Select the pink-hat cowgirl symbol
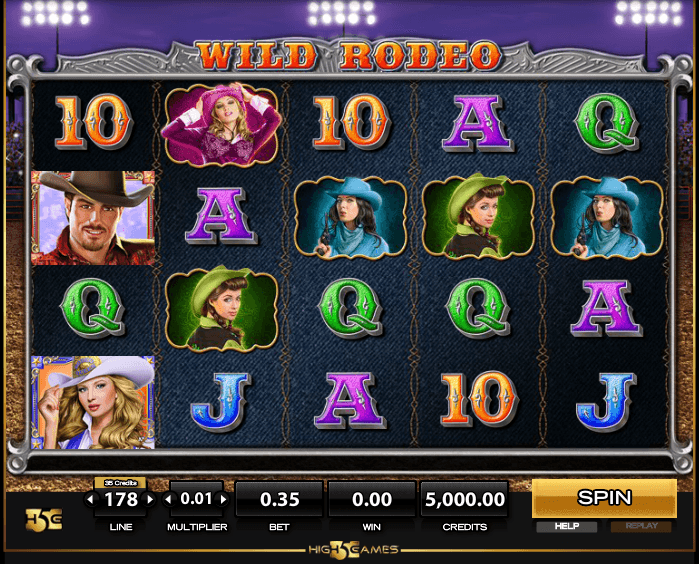 click(221, 124)
